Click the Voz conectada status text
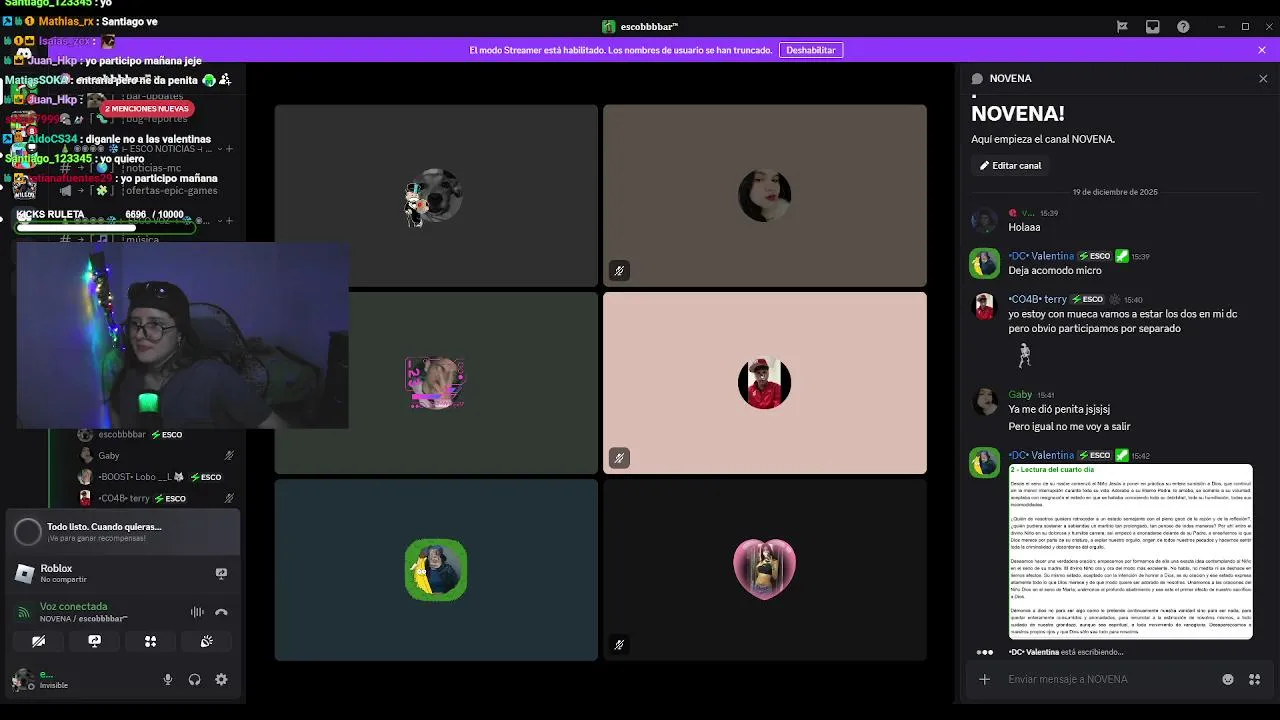The image size is (1280, 720). [73, 606]
